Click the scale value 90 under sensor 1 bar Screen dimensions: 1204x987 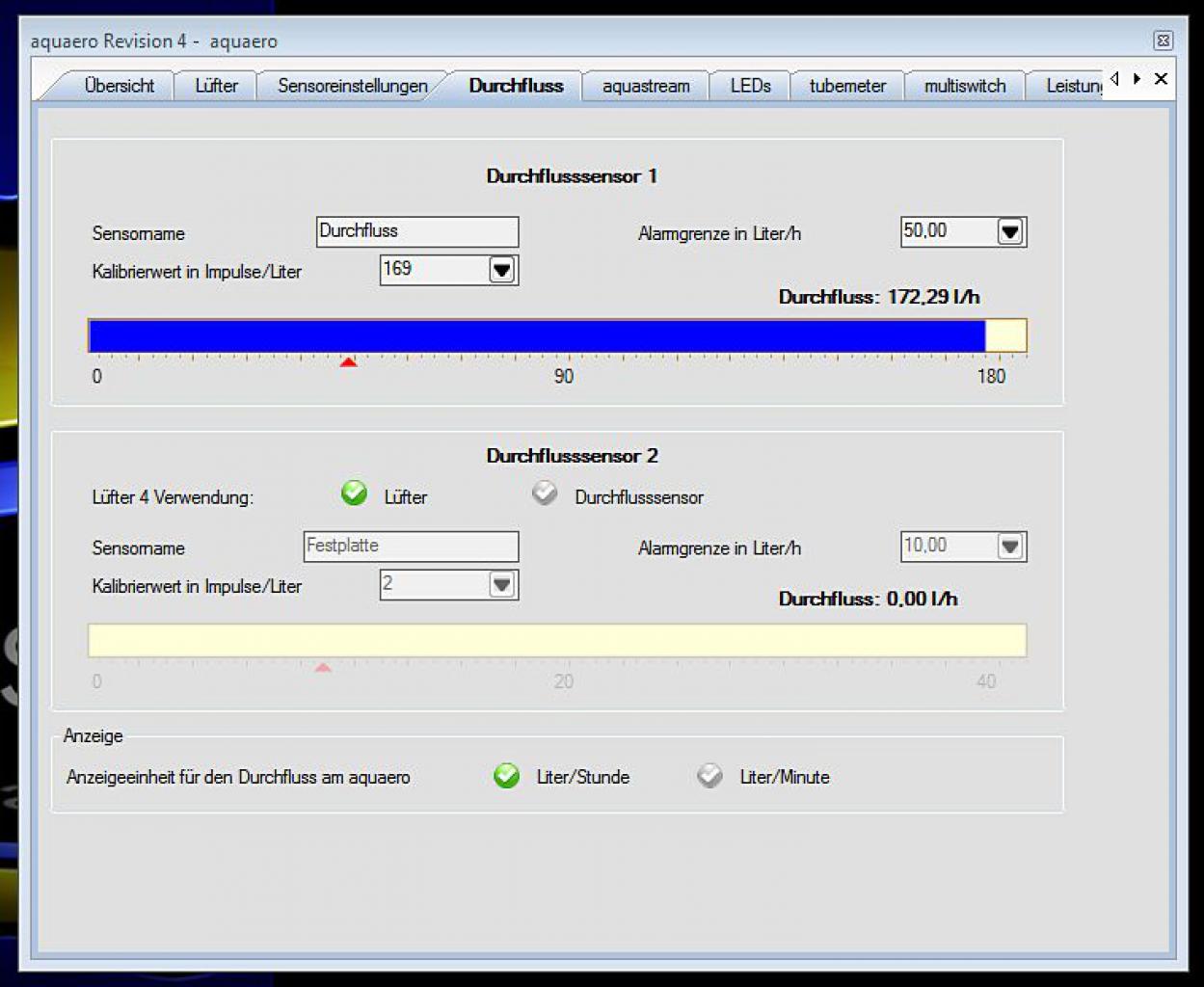tap(564, 376)
